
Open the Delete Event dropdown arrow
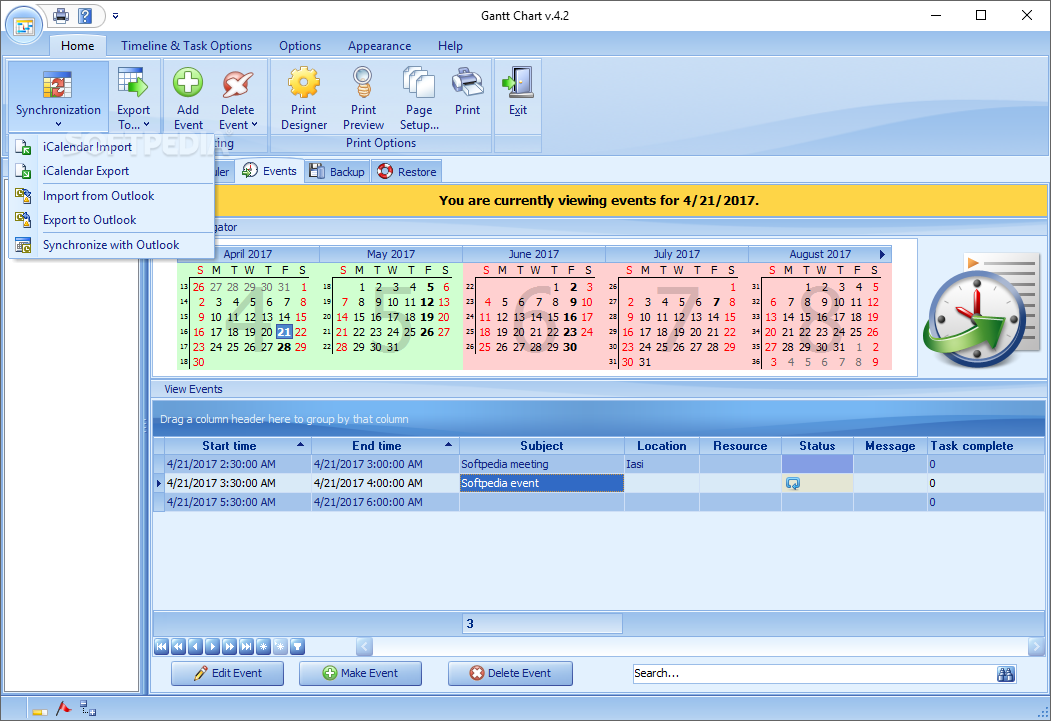[x=254, y=125]
